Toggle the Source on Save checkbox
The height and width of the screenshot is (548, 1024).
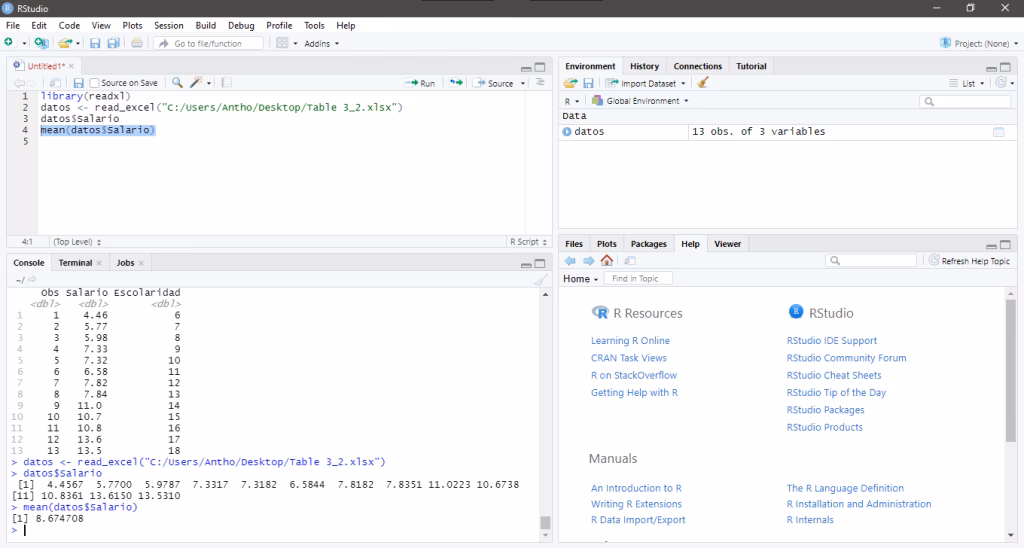point(95,83)
